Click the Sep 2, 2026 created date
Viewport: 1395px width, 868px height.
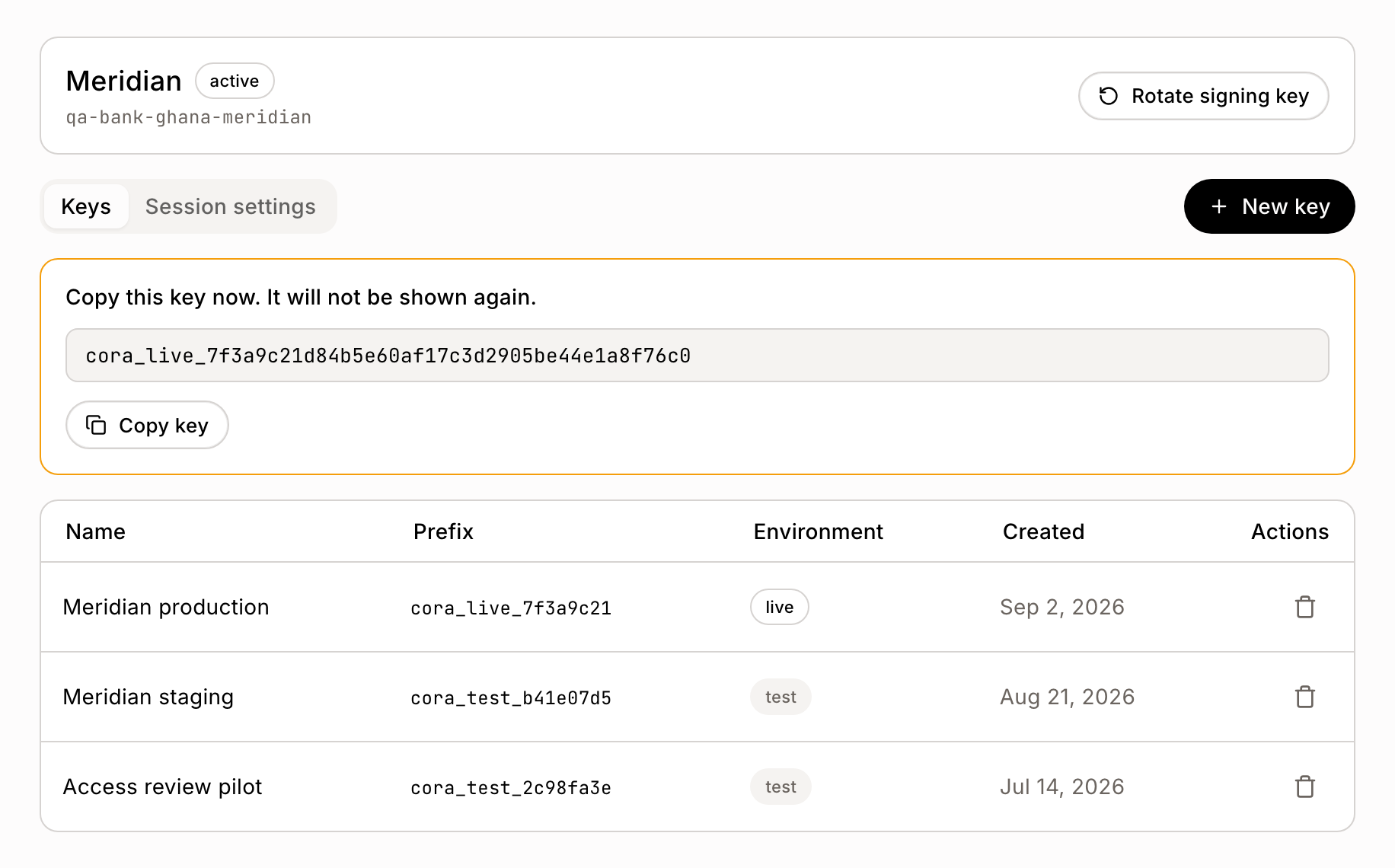[x=1062, y=607]
